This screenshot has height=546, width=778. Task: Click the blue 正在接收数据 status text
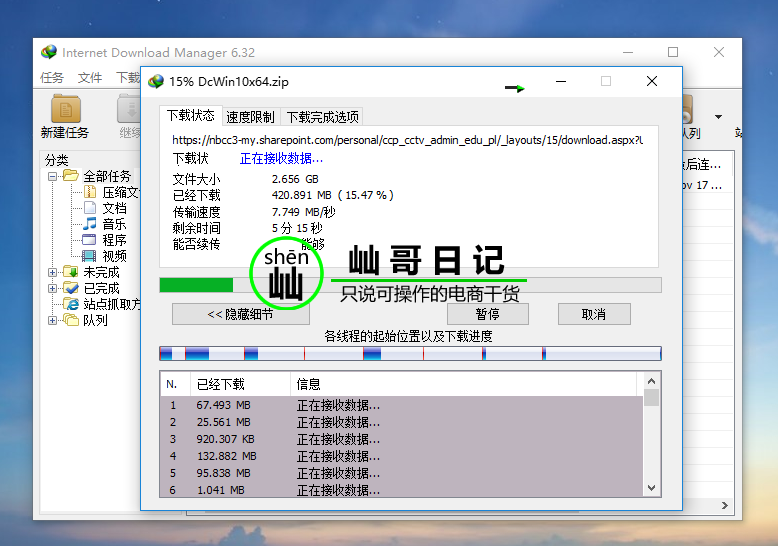281,158
